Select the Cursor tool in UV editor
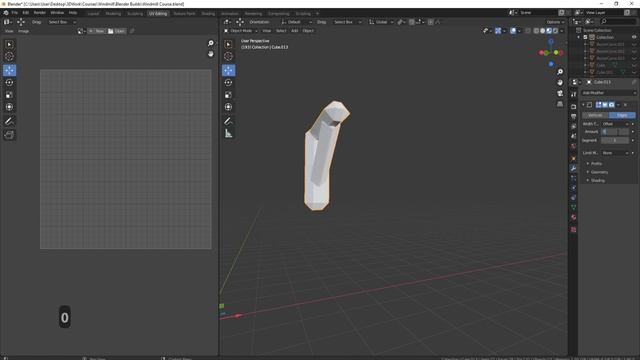This screenshot has width=640, height=360. [9, 56]
